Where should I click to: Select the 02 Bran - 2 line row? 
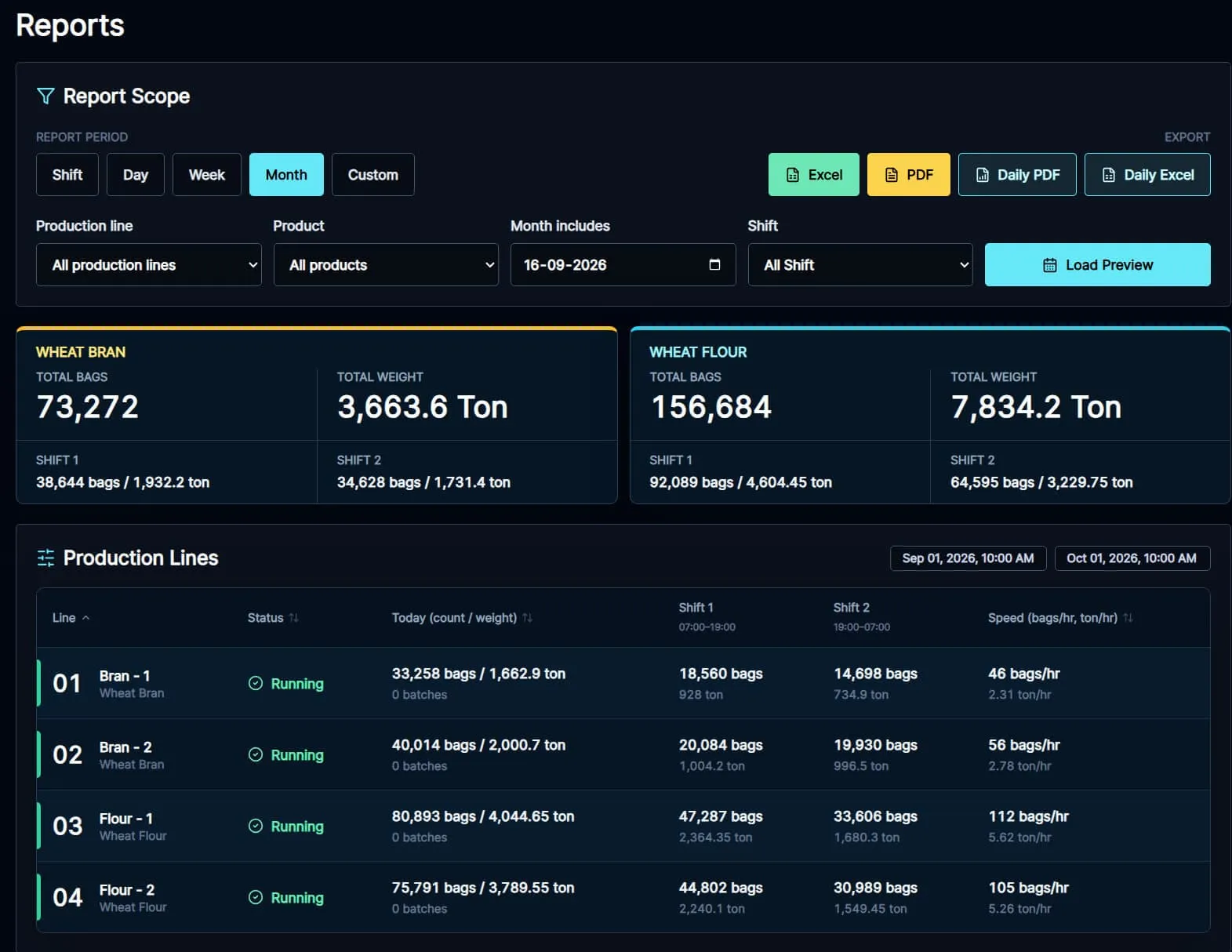623,754
